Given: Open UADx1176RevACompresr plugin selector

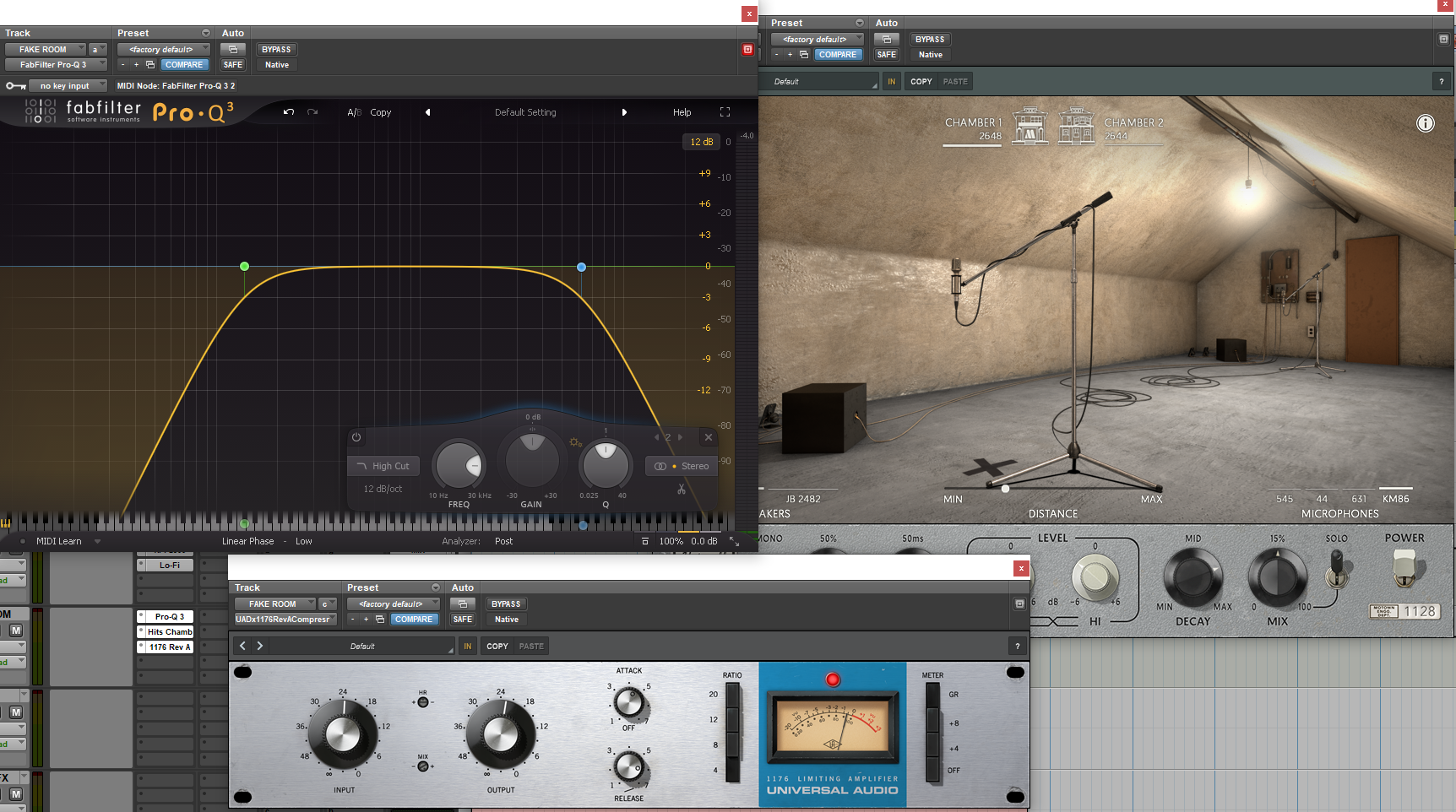Looking at the screenshot, I should tap(285, 620).
